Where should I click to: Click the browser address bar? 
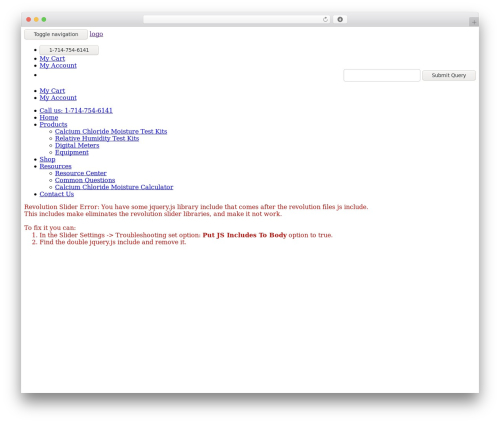tap(233, 19)
